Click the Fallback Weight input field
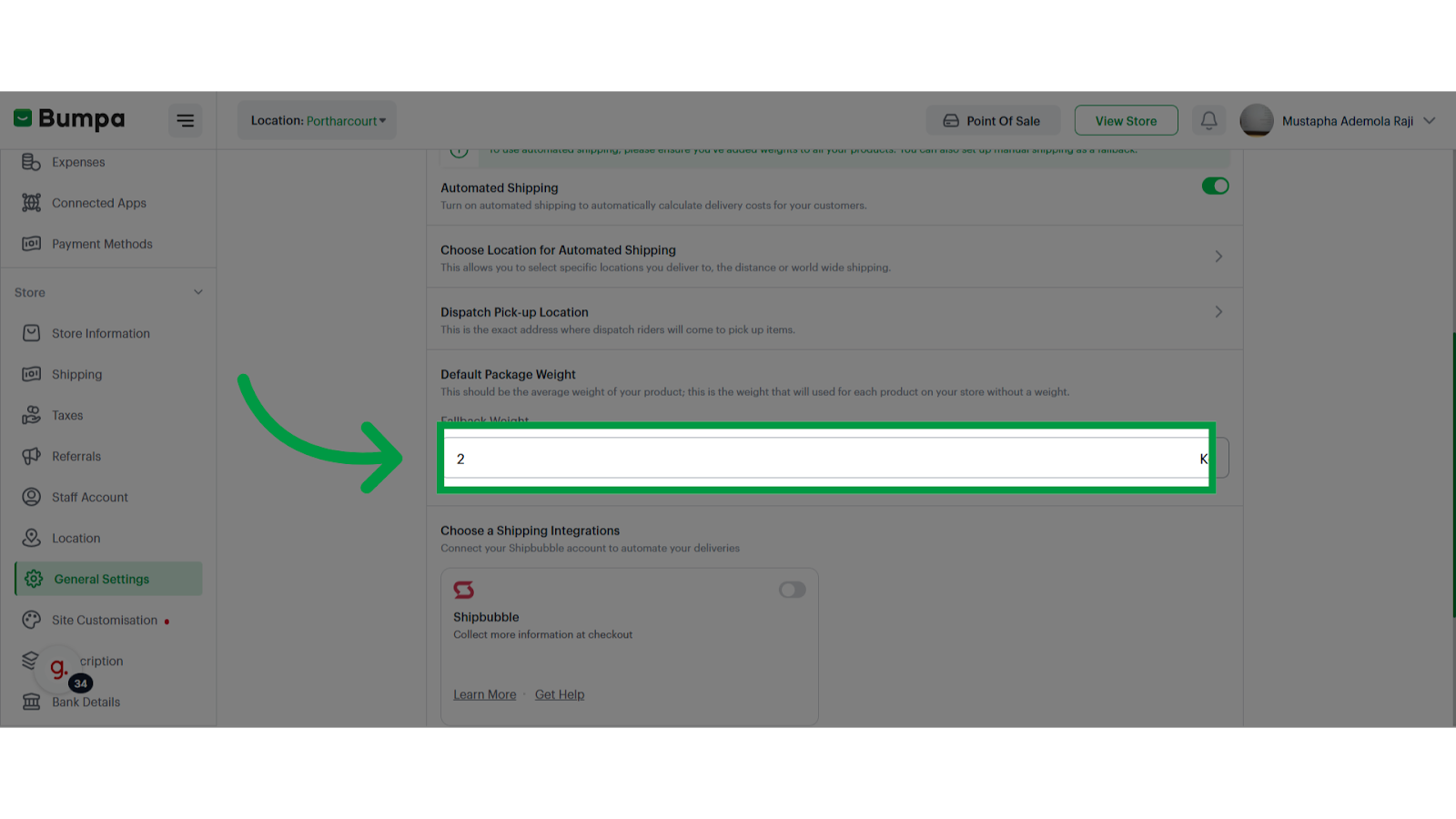 click(x=826, y=459)
